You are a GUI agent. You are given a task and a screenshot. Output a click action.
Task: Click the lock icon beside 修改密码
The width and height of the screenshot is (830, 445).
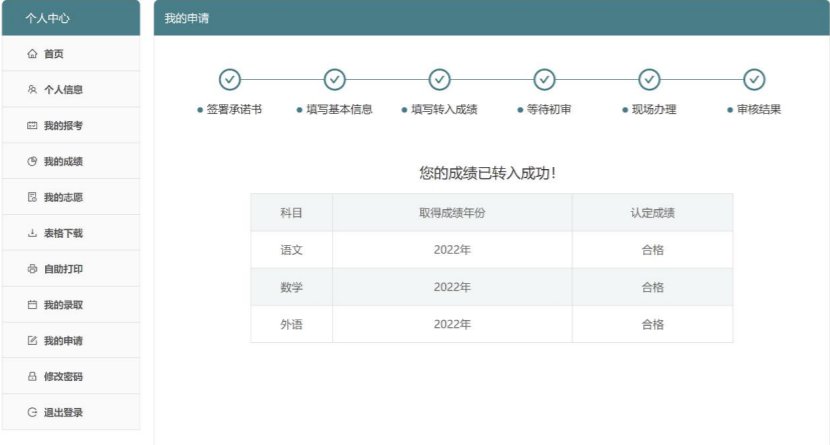point(32,377)
